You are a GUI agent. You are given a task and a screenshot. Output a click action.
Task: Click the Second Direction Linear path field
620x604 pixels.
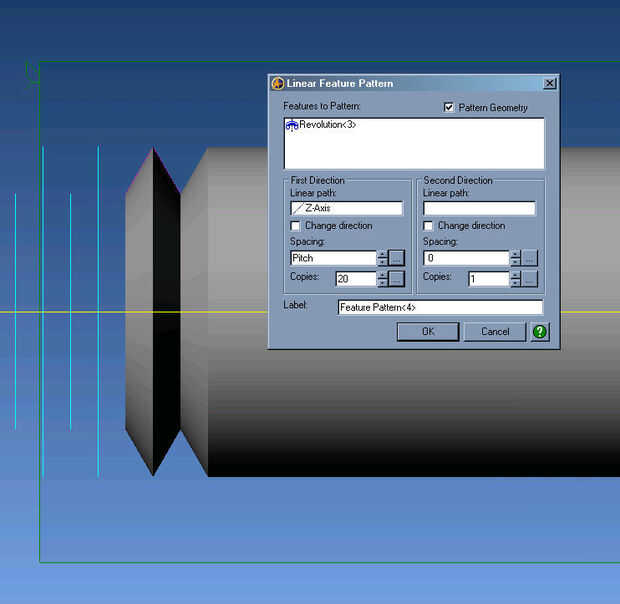click(480, 208)
